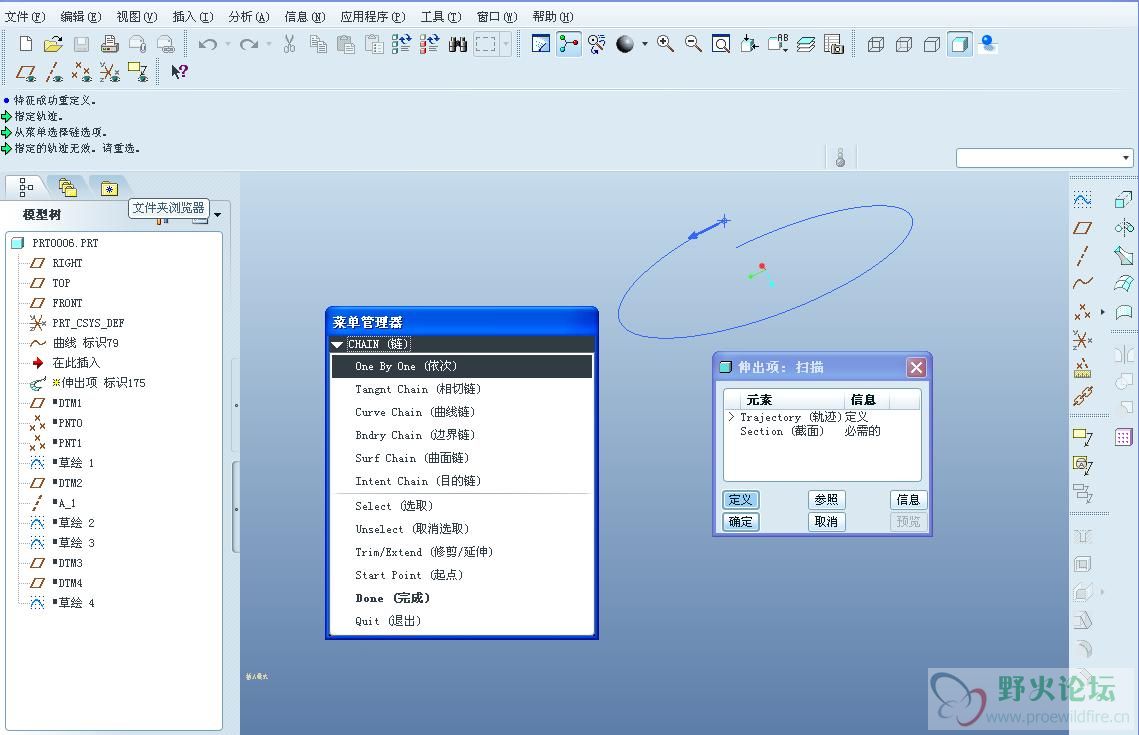Viewport: 1139px width, 735px height.
Task: Select 草绘 1 in model tree
Action: coord(76,463)
